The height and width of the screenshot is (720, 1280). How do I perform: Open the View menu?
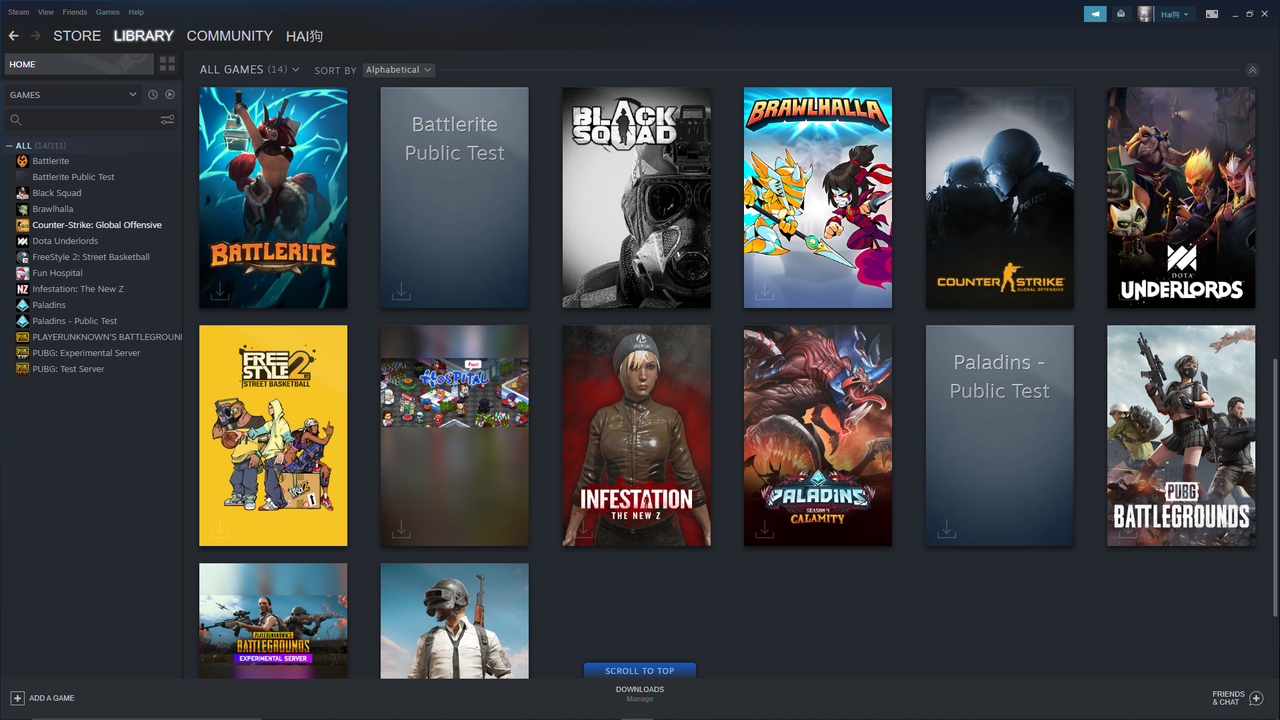pos(46,12)
